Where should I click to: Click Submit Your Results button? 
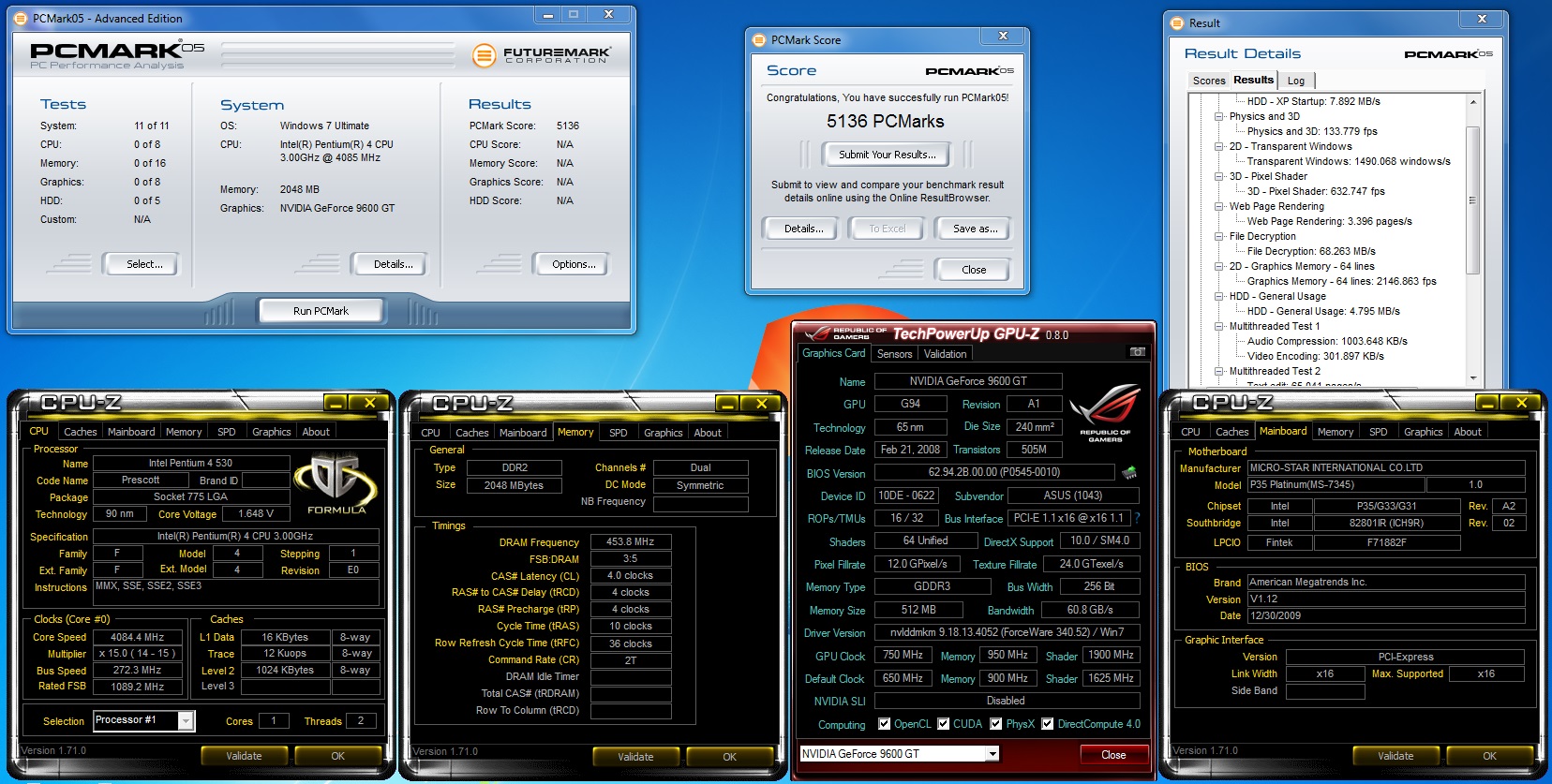pyautogui.click(x=887, y=155)
